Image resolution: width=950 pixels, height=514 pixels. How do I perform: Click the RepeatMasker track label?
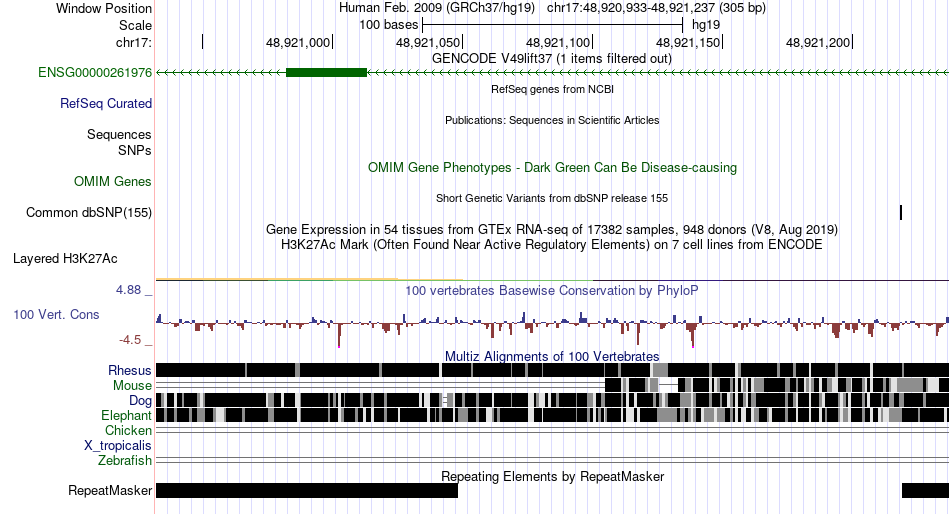click(110, 490)
